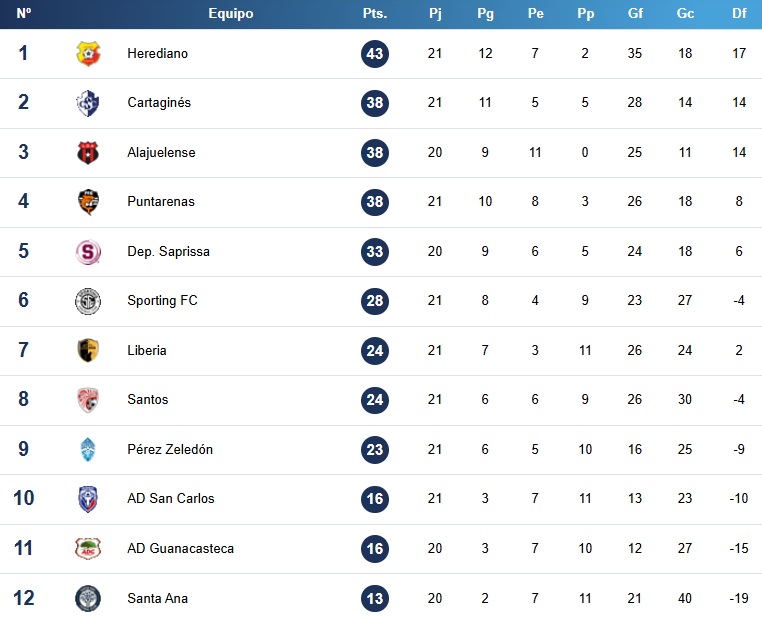Click the AD Guanacasteca crest

[88, 549]
